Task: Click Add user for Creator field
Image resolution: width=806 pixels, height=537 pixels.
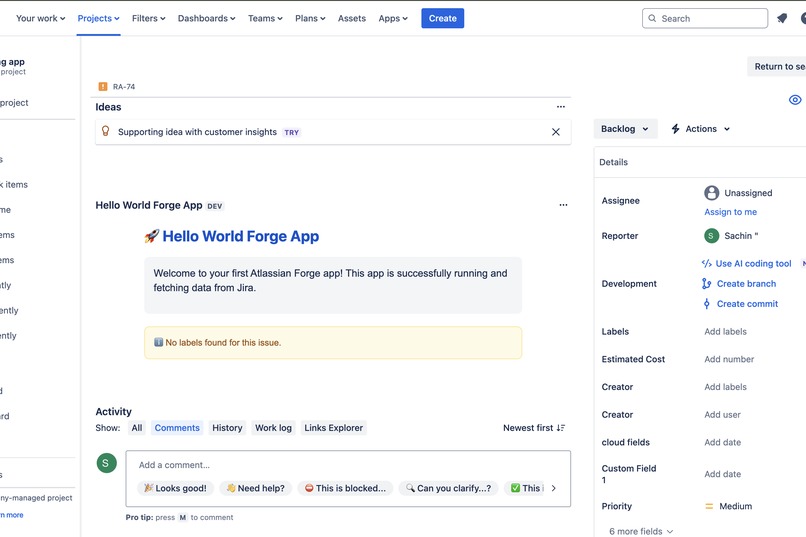Action: click(x=722, y=415)
